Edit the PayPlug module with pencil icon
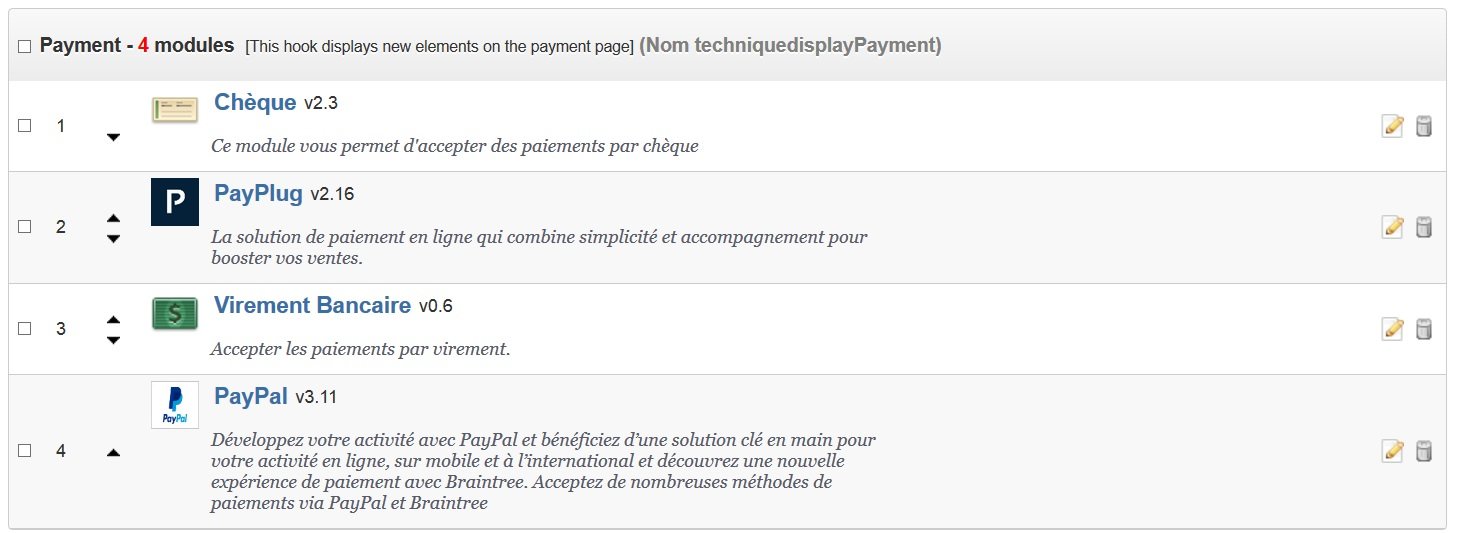This screenshot has width=1460, height=533. [1392, 227]
